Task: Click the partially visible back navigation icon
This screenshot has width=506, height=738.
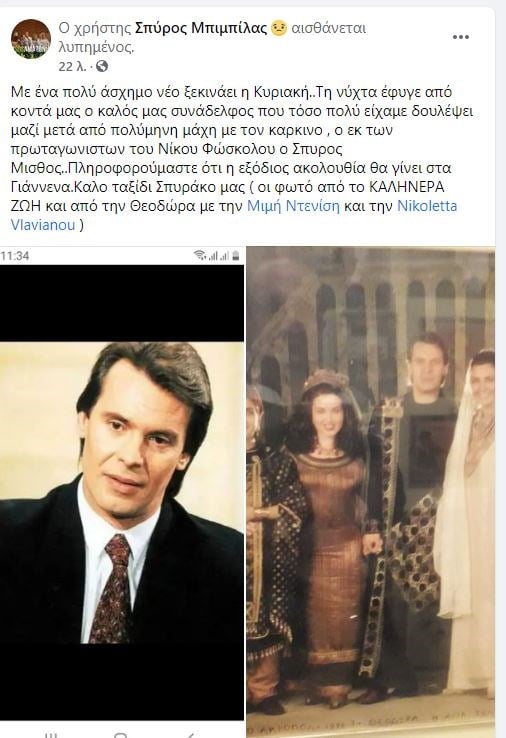Action: (x=193, y=735)
